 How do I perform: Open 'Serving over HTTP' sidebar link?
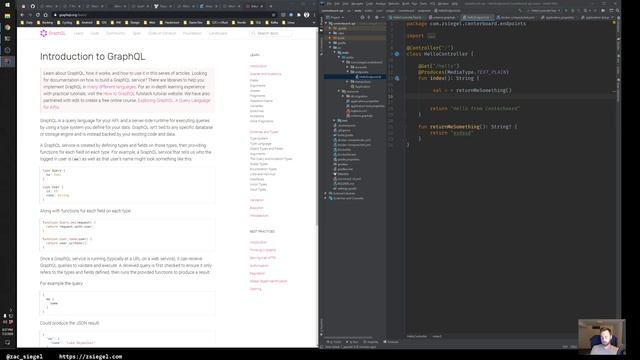click(263, 258)
